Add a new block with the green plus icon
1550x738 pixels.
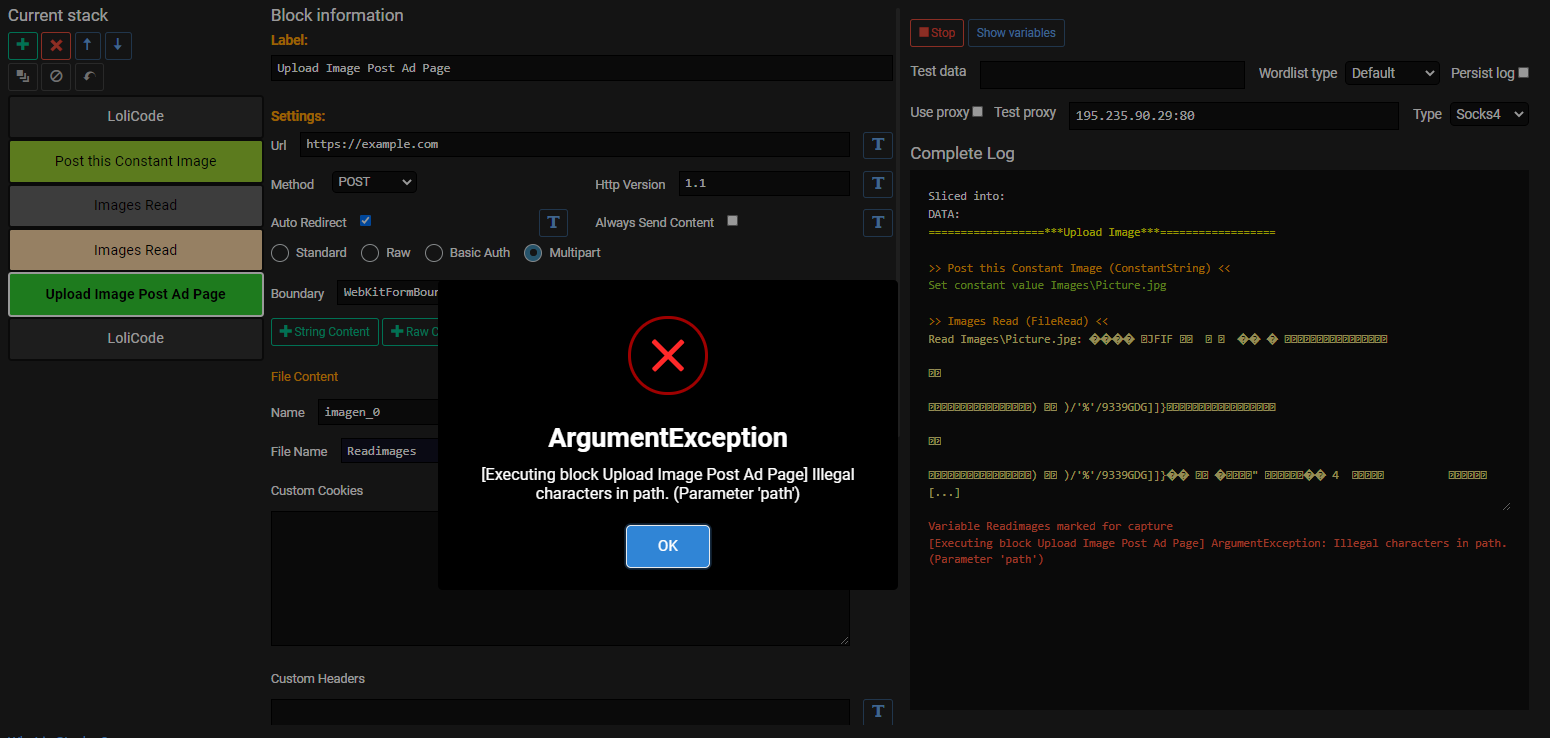coord(23,46)
